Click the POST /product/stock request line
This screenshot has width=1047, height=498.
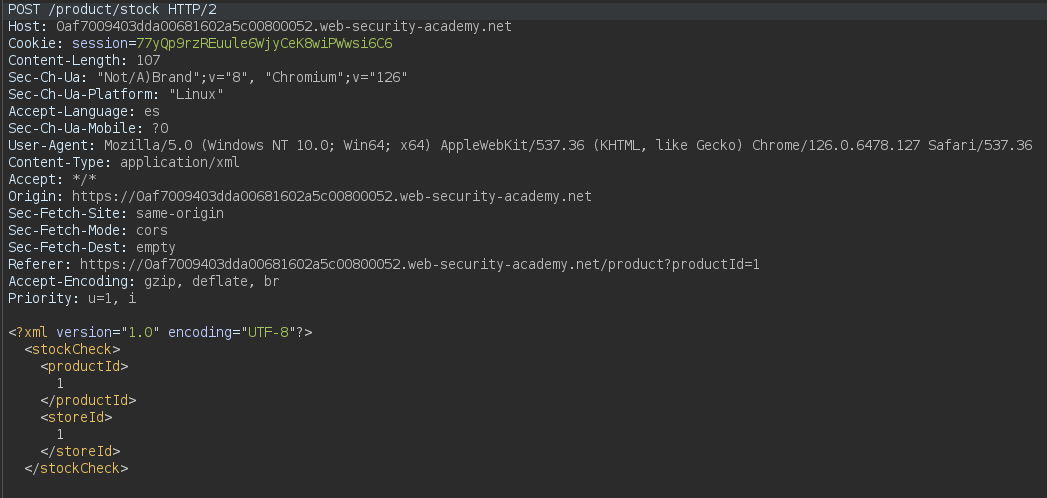tap(112, 10)
